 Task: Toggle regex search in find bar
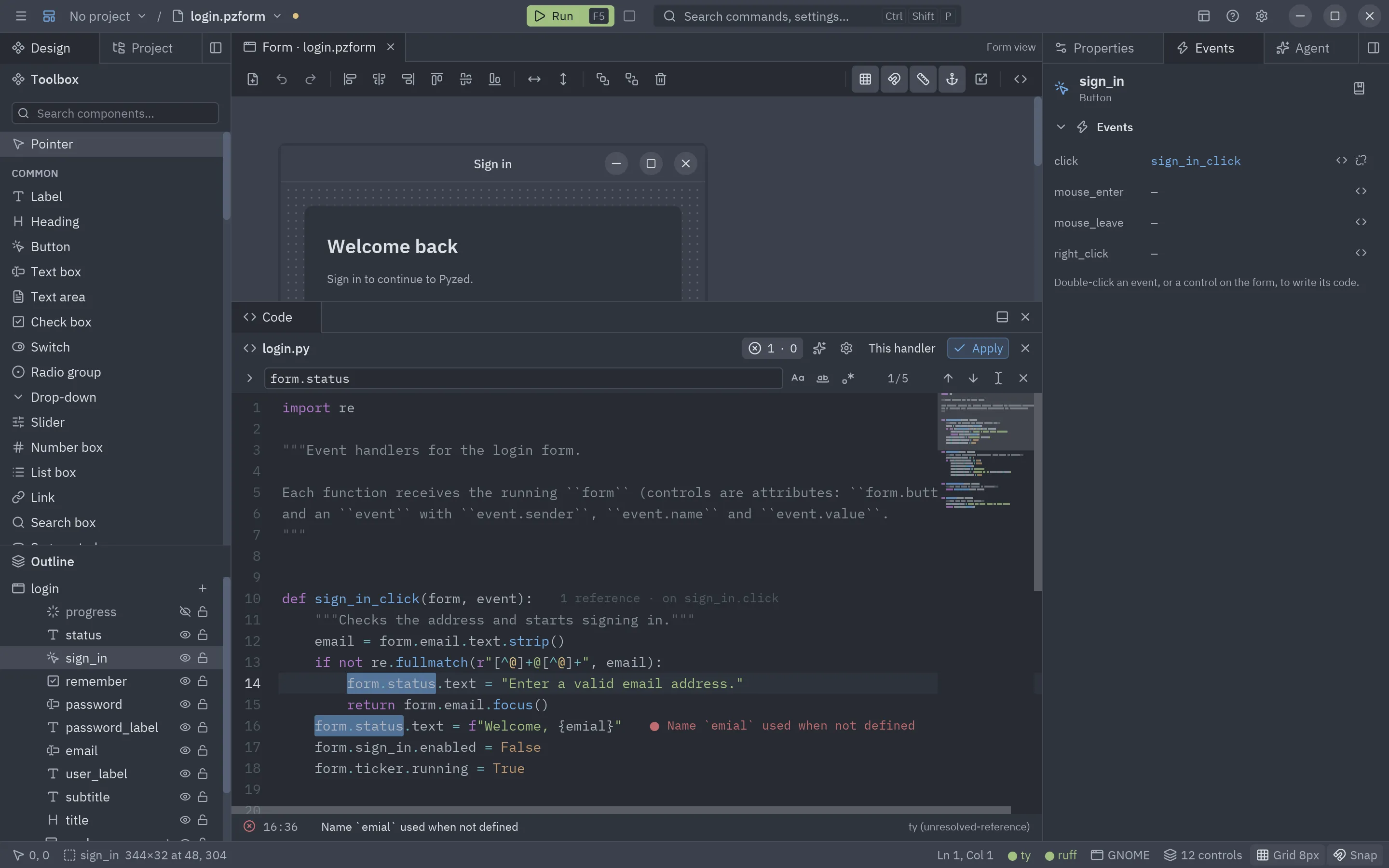tap(848, 379)
